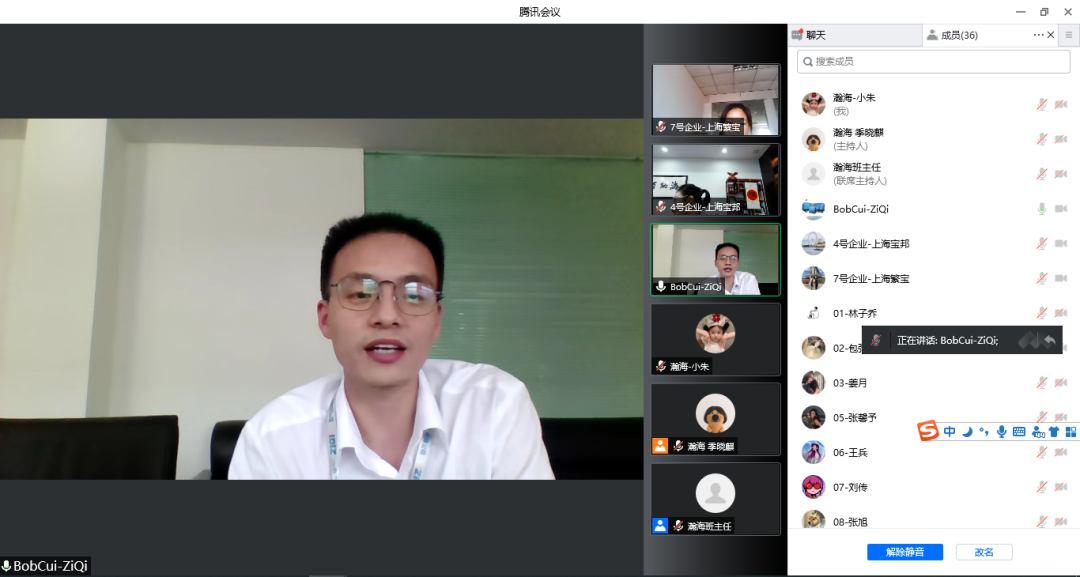Screen dimensions: 1080x577
Task: Click the 搜索成员 search field
Action: (x=933, y=62)
